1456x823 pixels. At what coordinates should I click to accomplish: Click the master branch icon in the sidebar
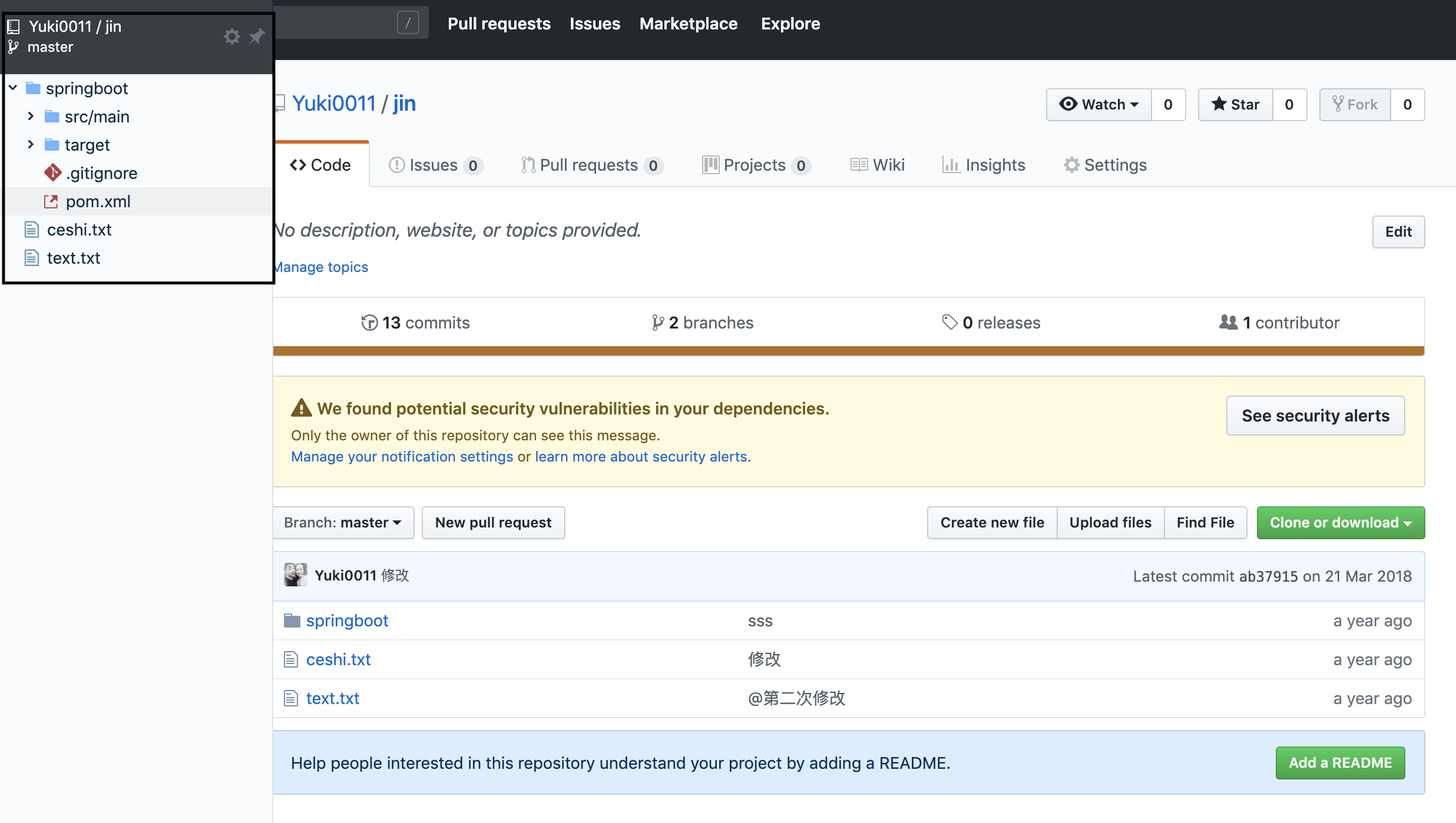pos(14,47)
